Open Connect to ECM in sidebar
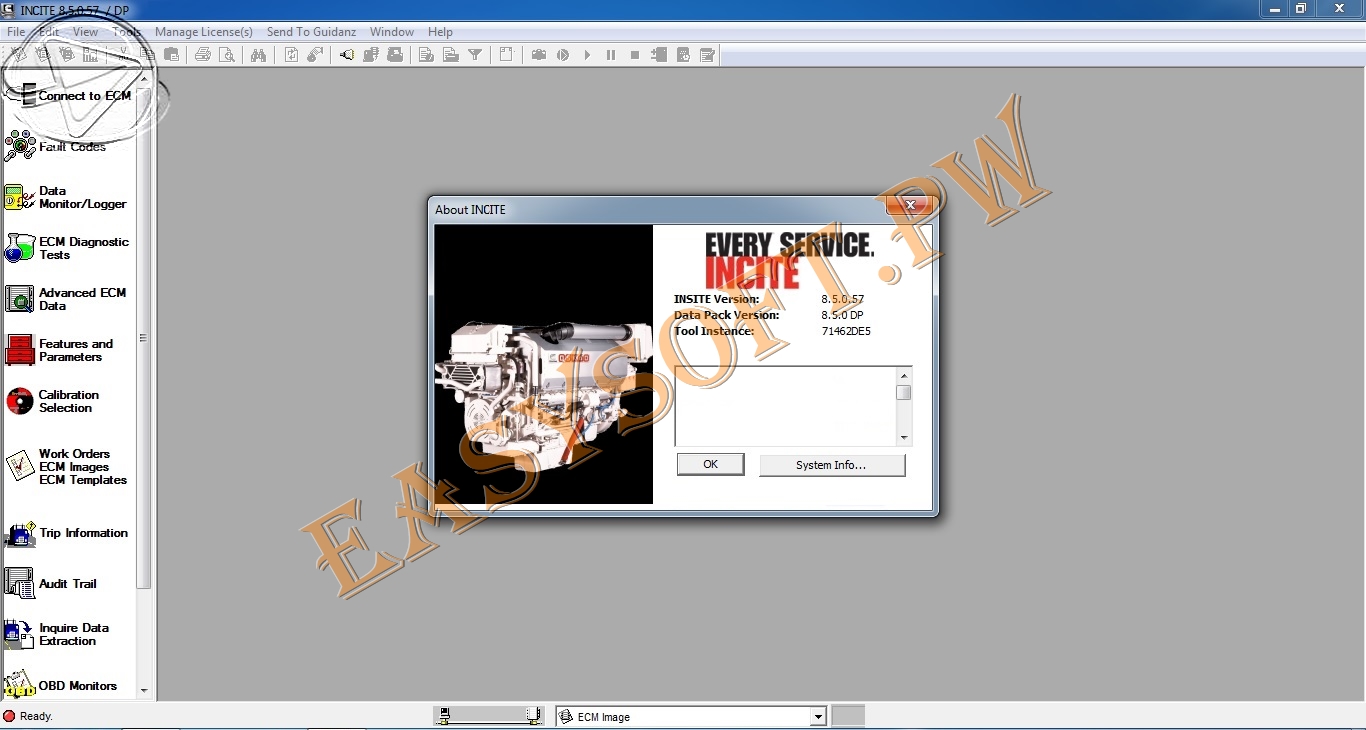 pos(68,96)
